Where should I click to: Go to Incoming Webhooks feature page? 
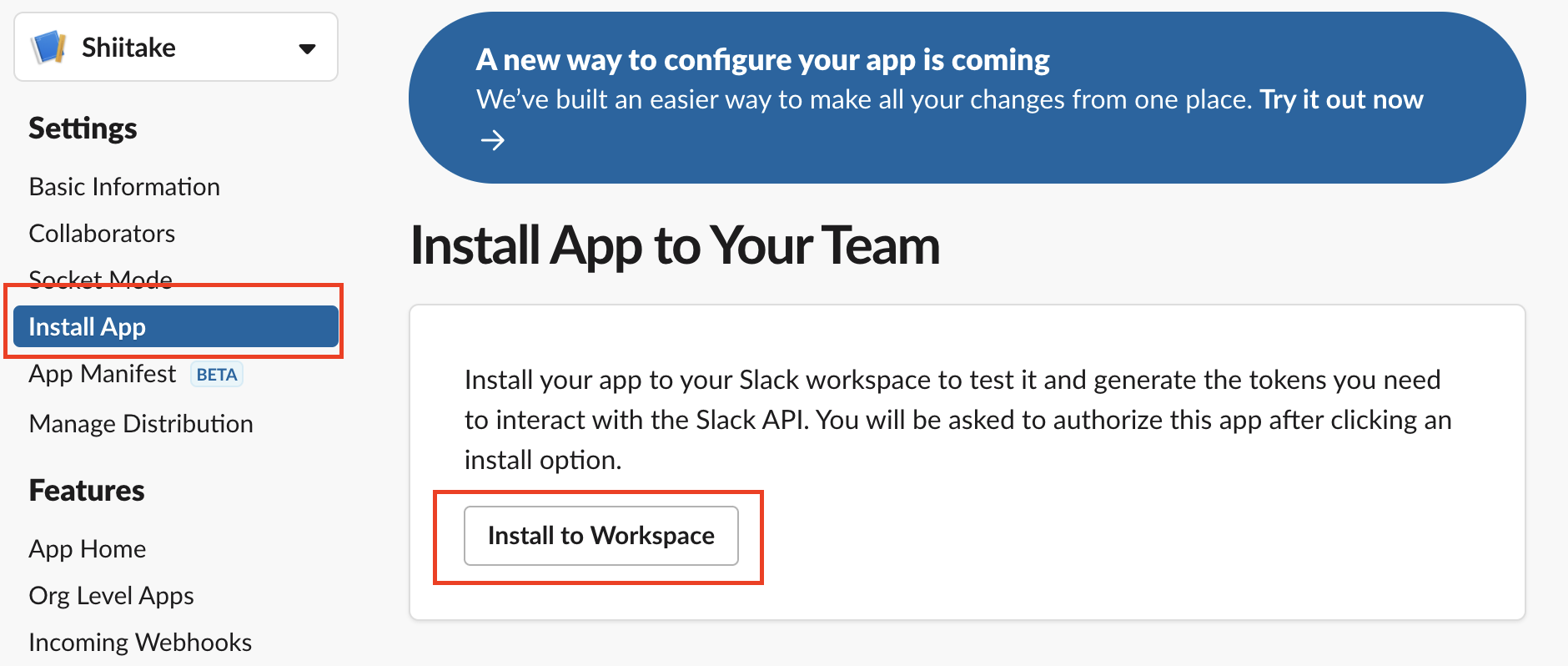point(140,642)
